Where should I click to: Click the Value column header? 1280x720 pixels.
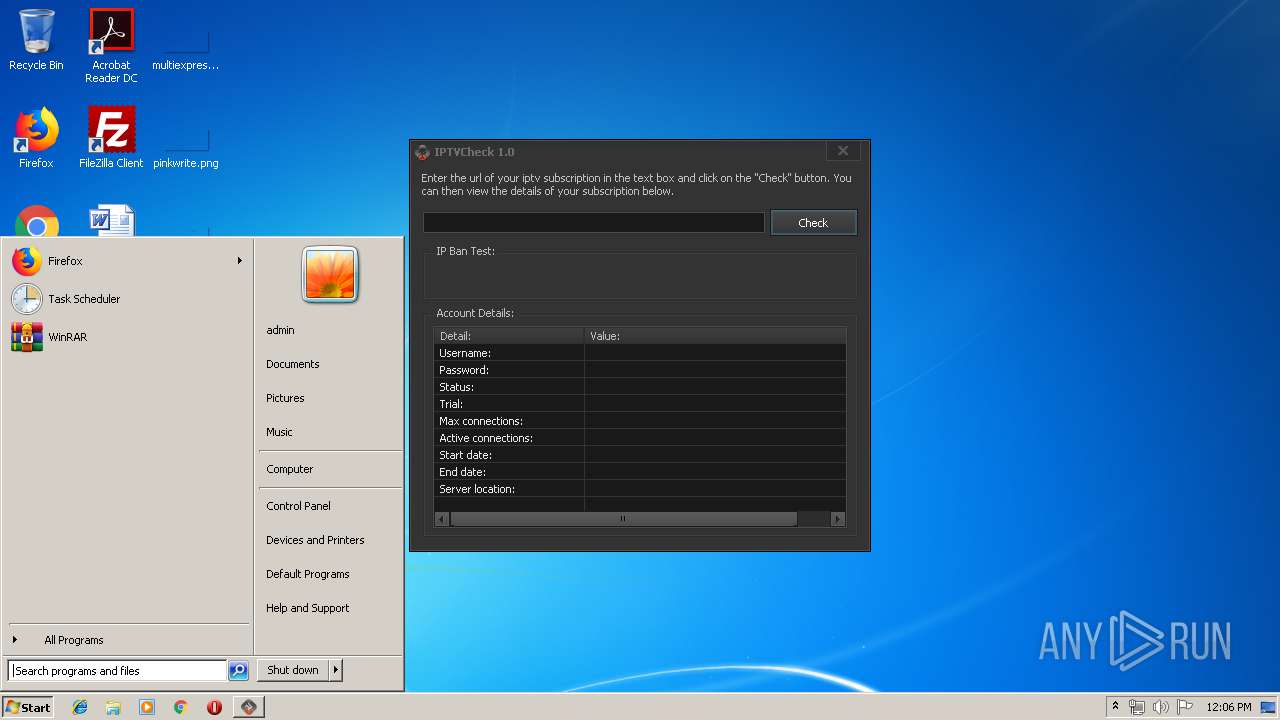(x=715, y=336)
